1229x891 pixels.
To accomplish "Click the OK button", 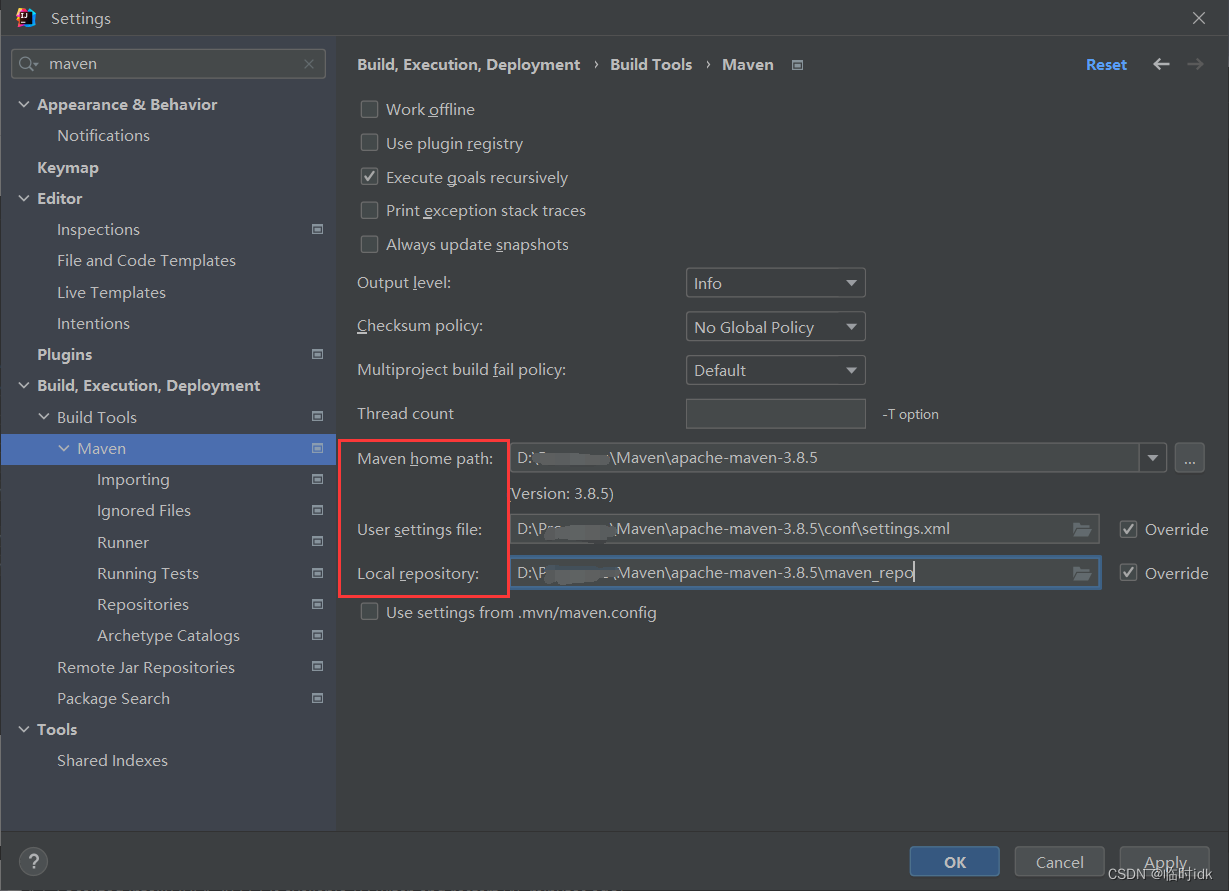I will (x=954, y=861).
